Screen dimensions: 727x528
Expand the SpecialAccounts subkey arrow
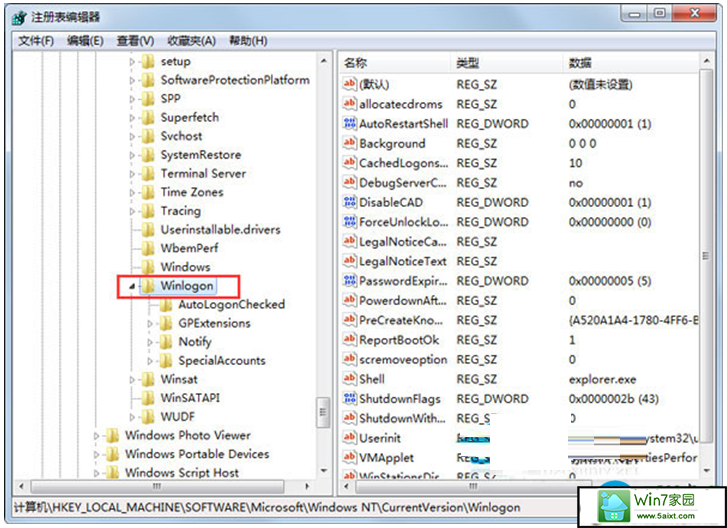point(150,361)
